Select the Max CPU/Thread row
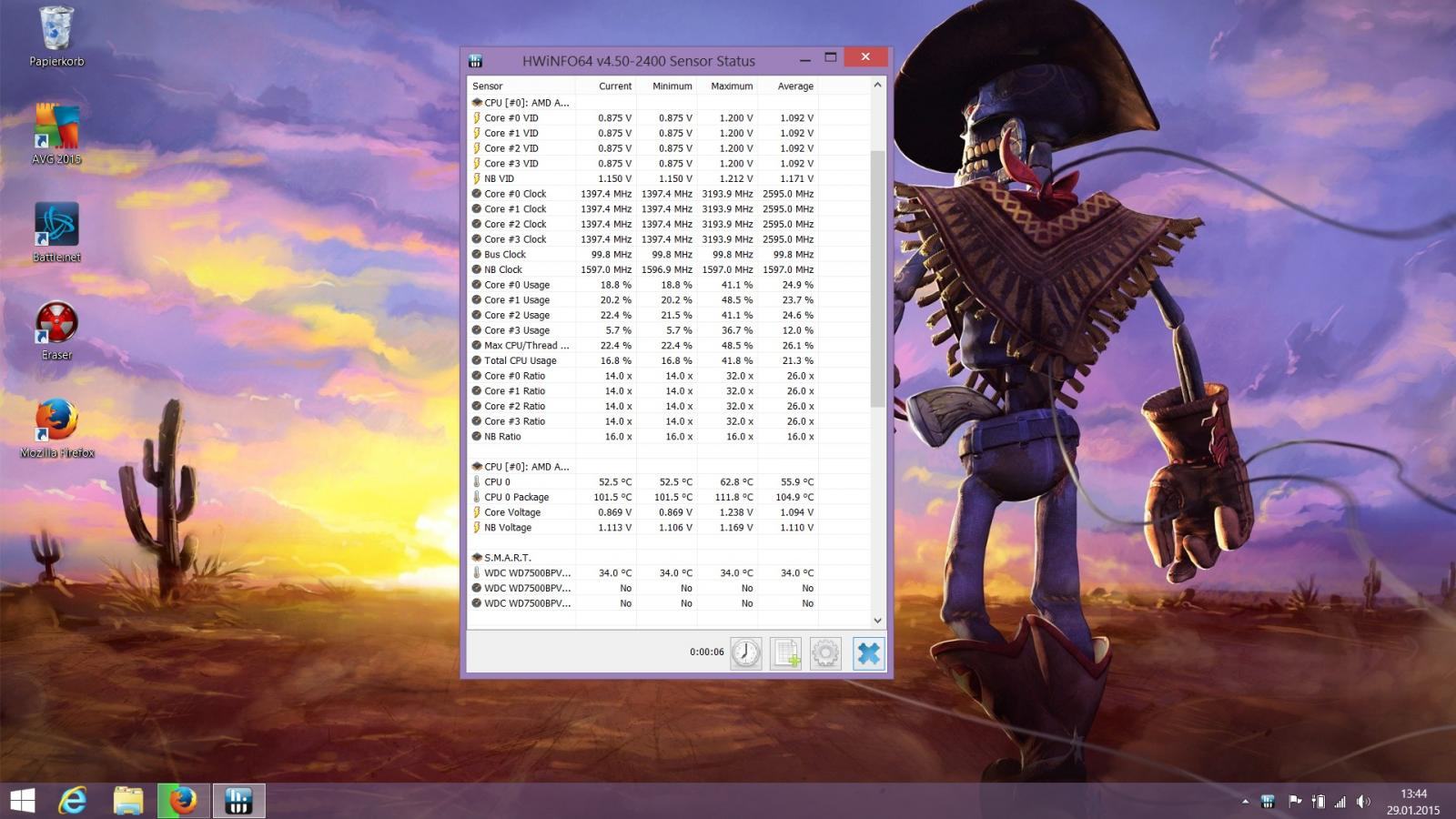The height and width of the screenshot is (819, 1456). tap(642, 346)
